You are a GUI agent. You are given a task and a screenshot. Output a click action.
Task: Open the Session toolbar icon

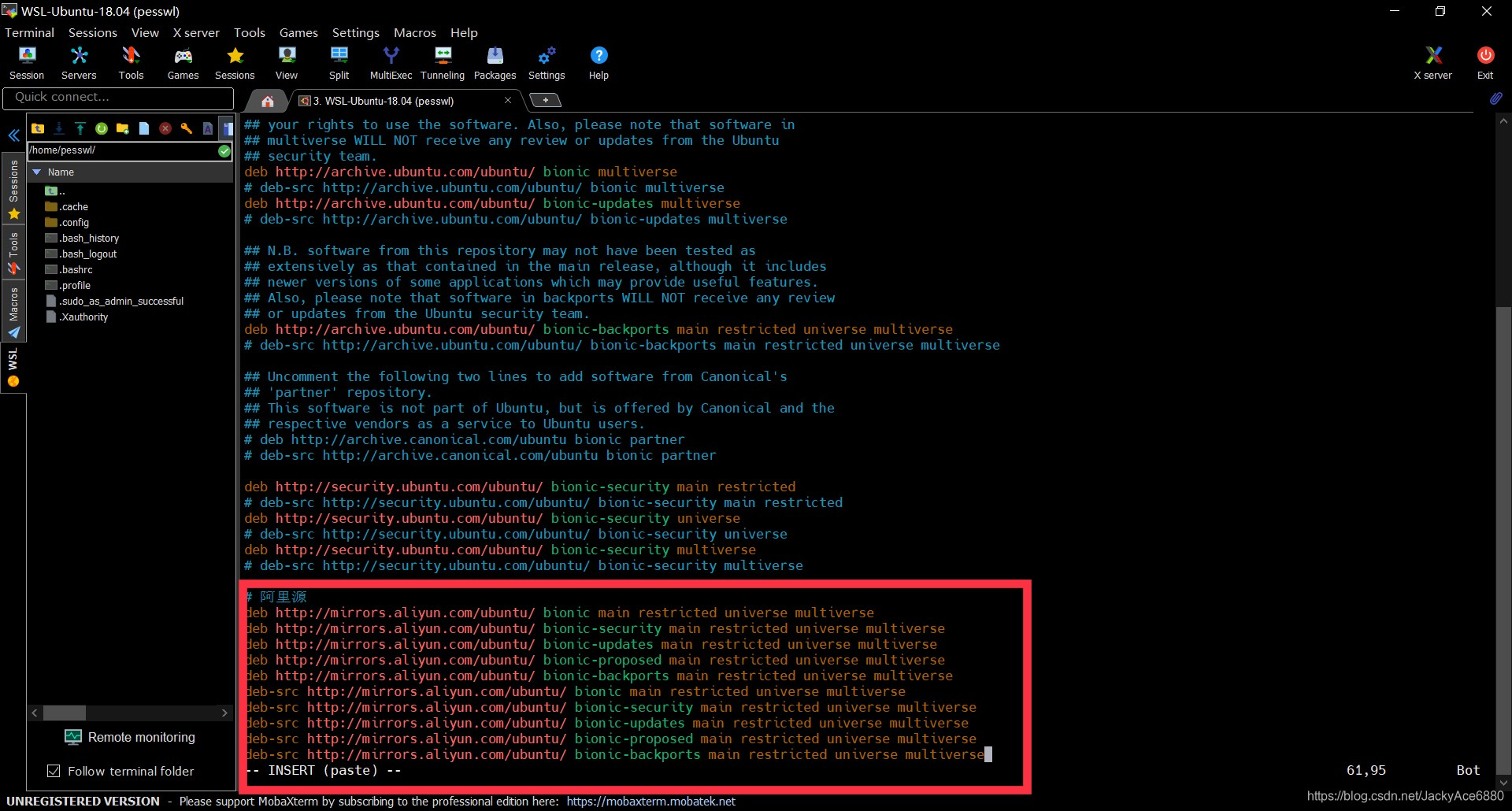click(27, 63)
